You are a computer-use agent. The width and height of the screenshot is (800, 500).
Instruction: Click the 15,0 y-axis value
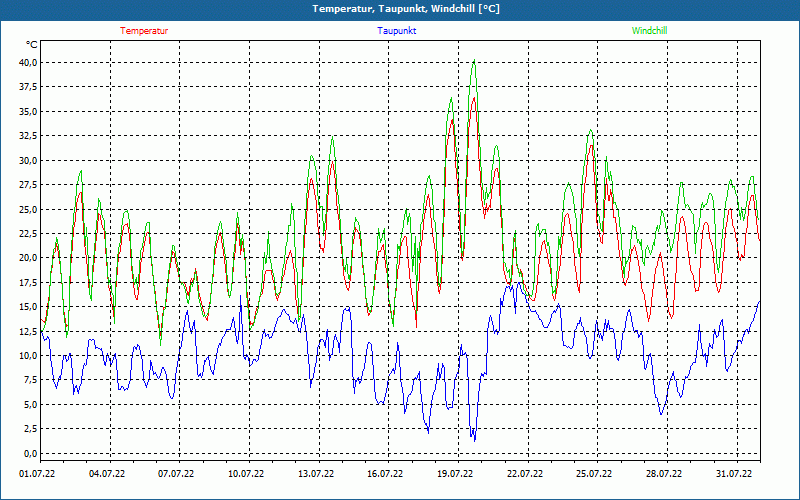pos(28,307)
